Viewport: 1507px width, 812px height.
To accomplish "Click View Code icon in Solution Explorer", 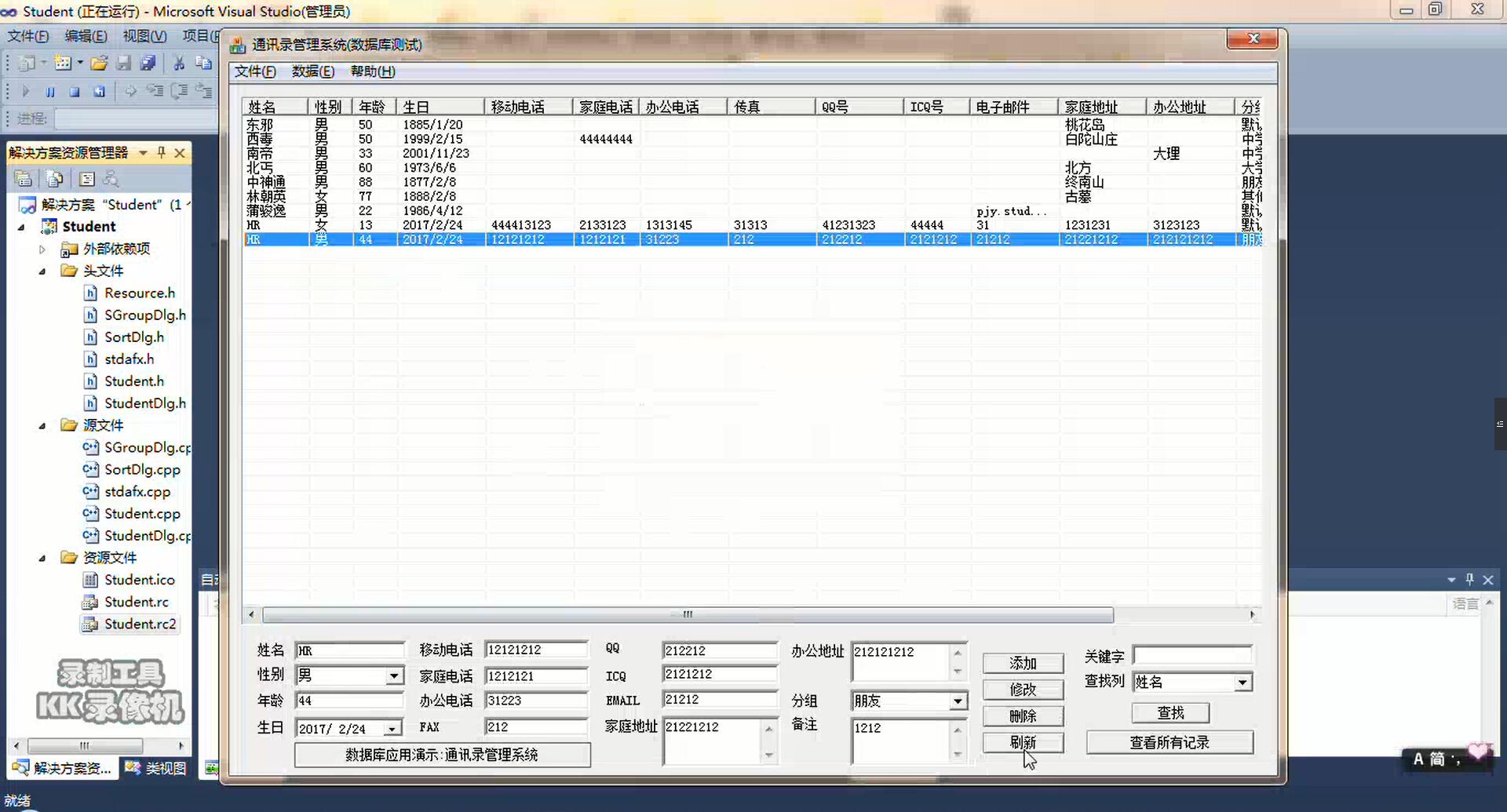I will 86,179.
